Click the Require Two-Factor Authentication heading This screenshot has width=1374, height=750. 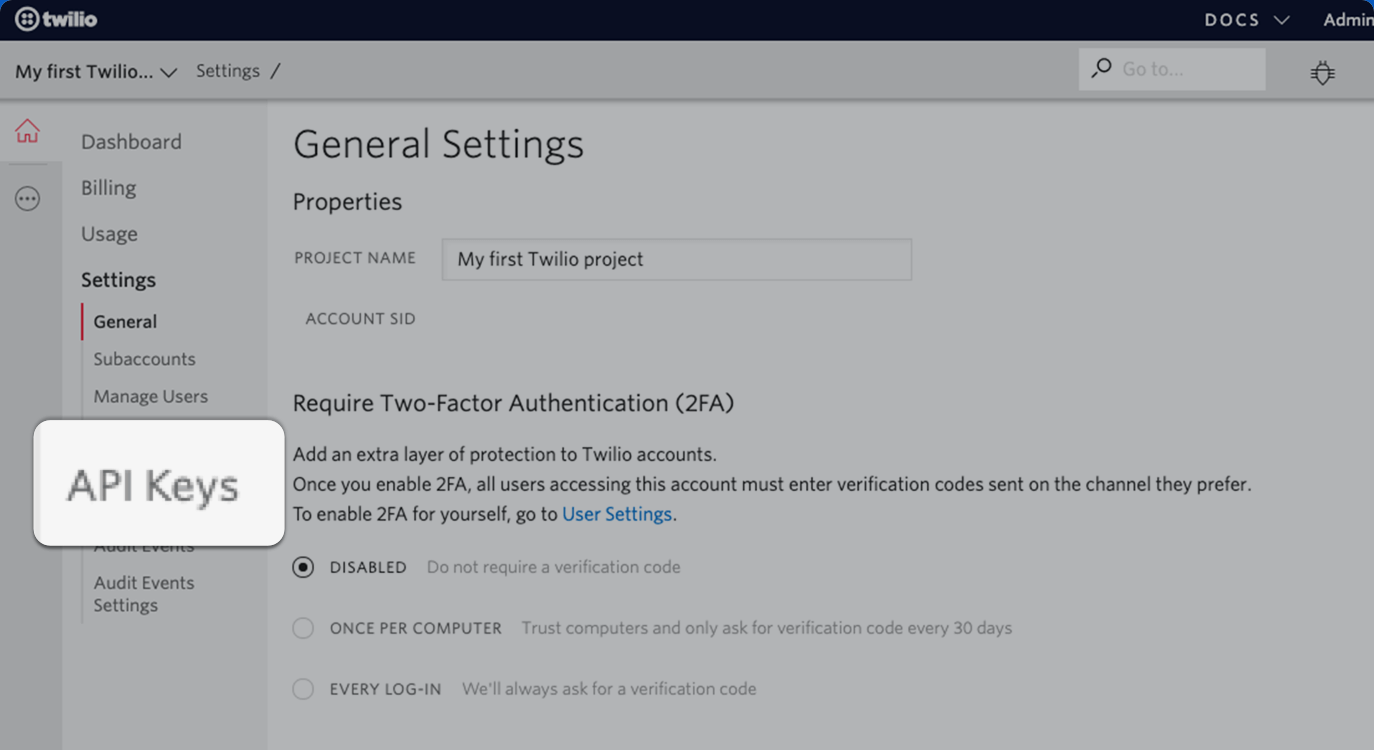[x=513, y=403]
